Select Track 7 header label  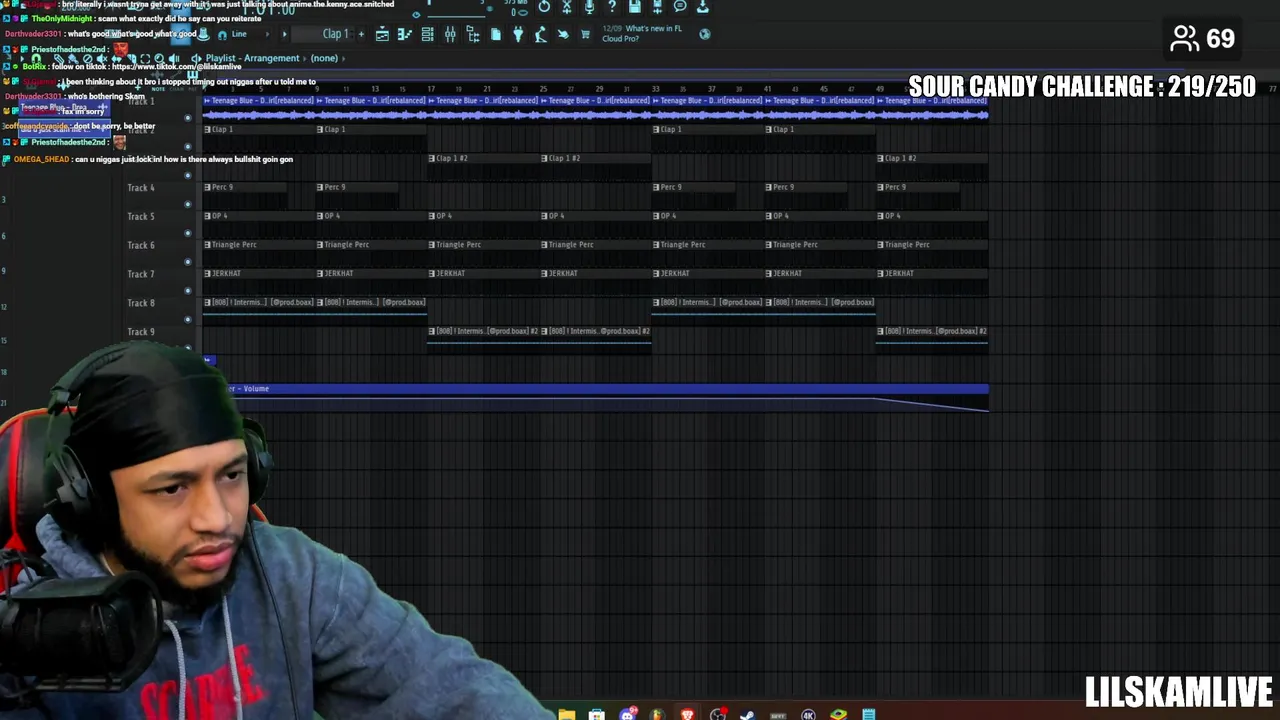[x=141, y=274]
